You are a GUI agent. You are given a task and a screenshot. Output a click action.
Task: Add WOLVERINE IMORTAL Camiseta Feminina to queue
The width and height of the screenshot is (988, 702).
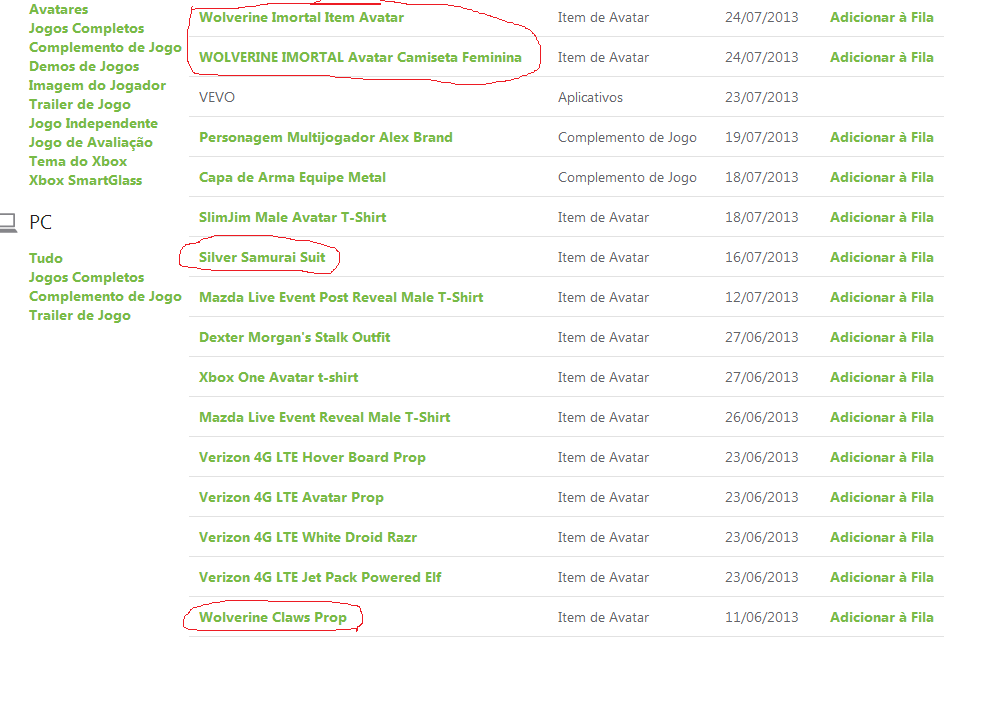point(882,57)
